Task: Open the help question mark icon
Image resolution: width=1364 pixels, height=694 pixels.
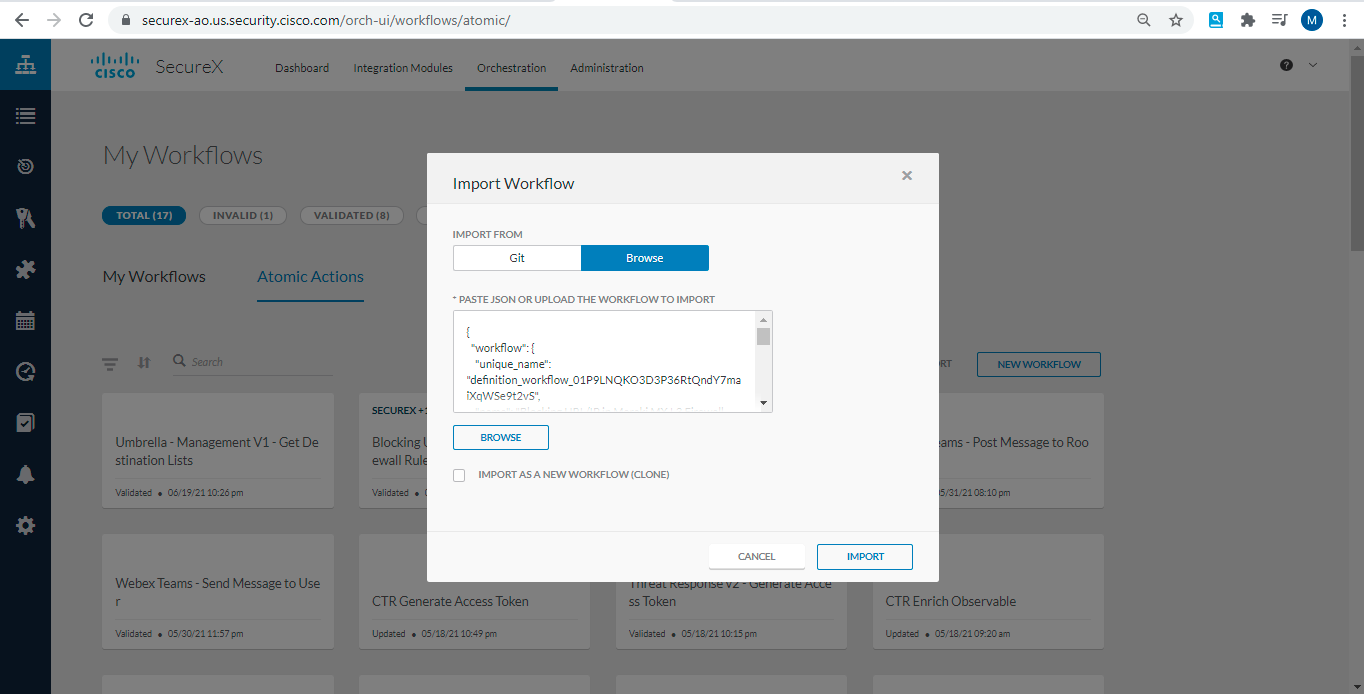Action: pyautogui.click(x=1286, y=65)
